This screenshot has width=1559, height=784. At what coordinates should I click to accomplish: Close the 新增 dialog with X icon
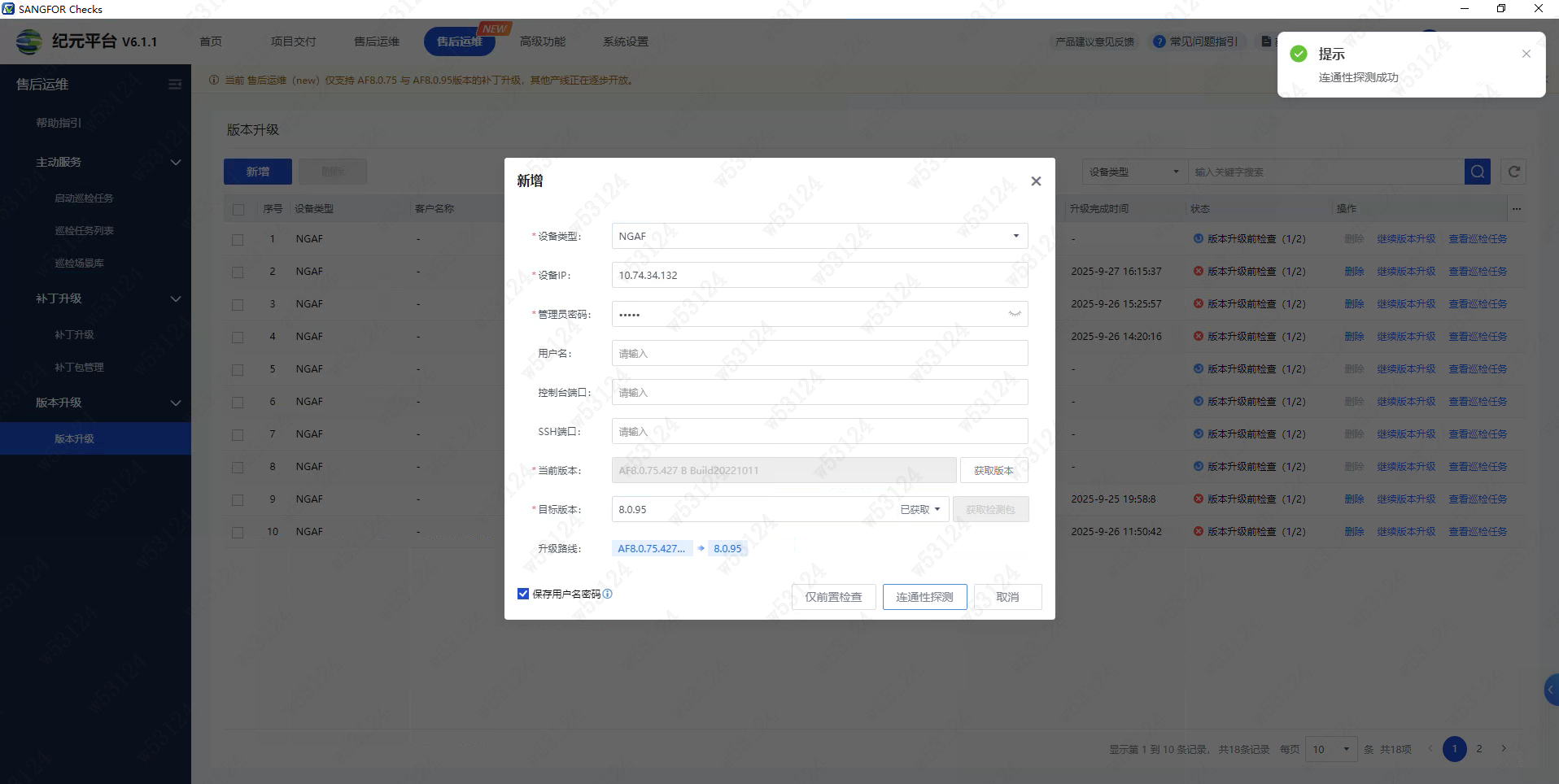coord(1035,181)
